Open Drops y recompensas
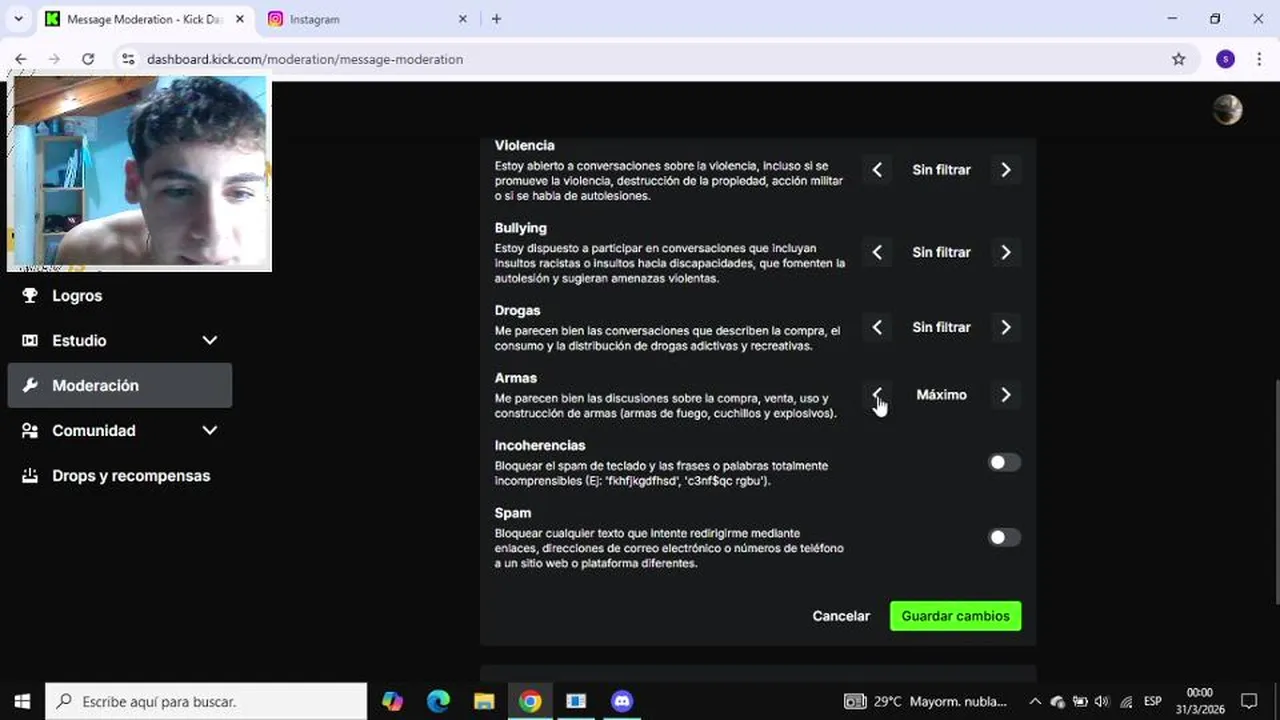 119,476
